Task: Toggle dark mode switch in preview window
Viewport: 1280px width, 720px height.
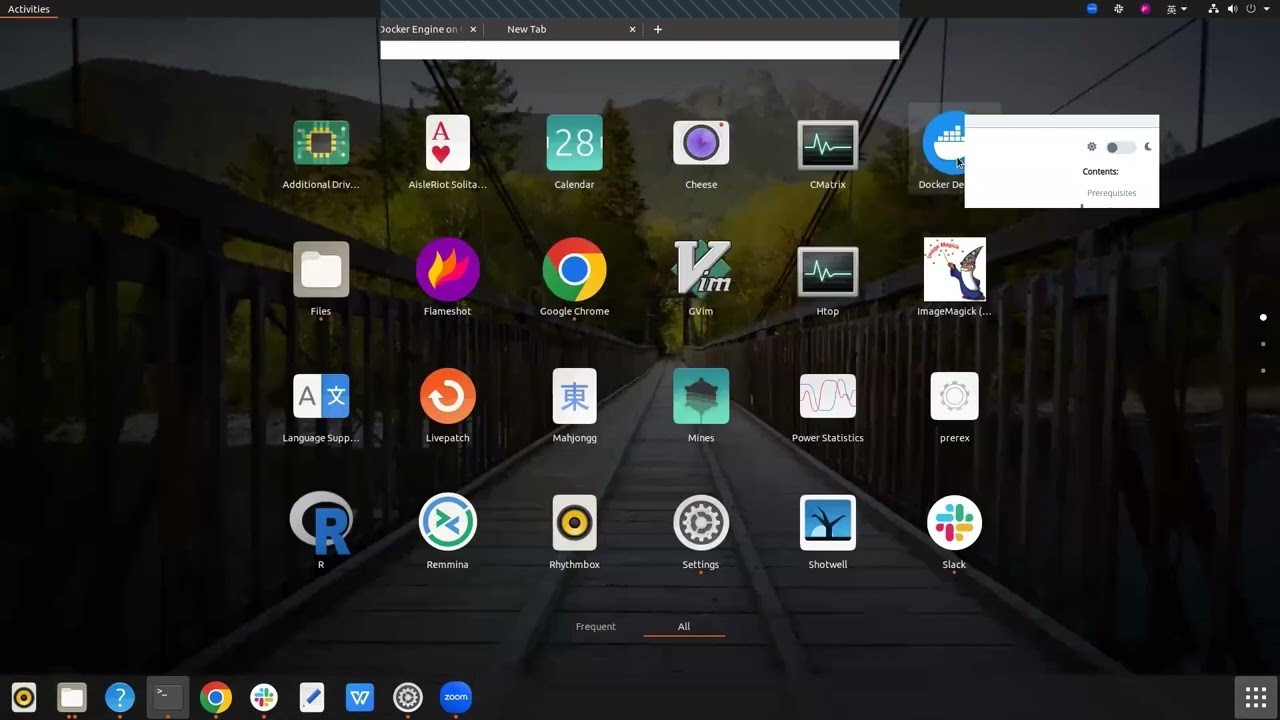Action: (x=1121, y=147)
